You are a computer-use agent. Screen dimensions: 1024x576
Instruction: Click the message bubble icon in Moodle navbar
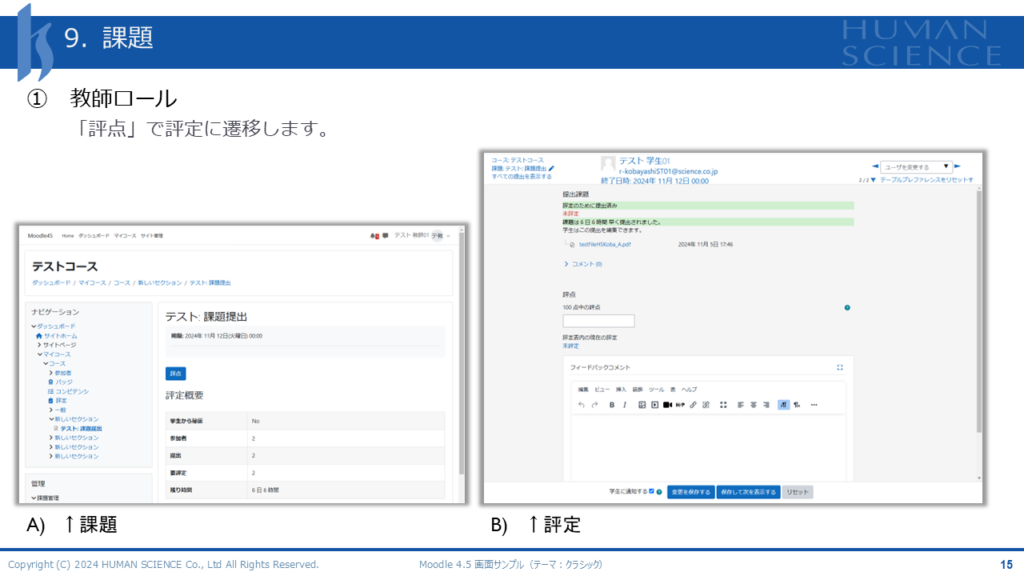tap(385, 236)
